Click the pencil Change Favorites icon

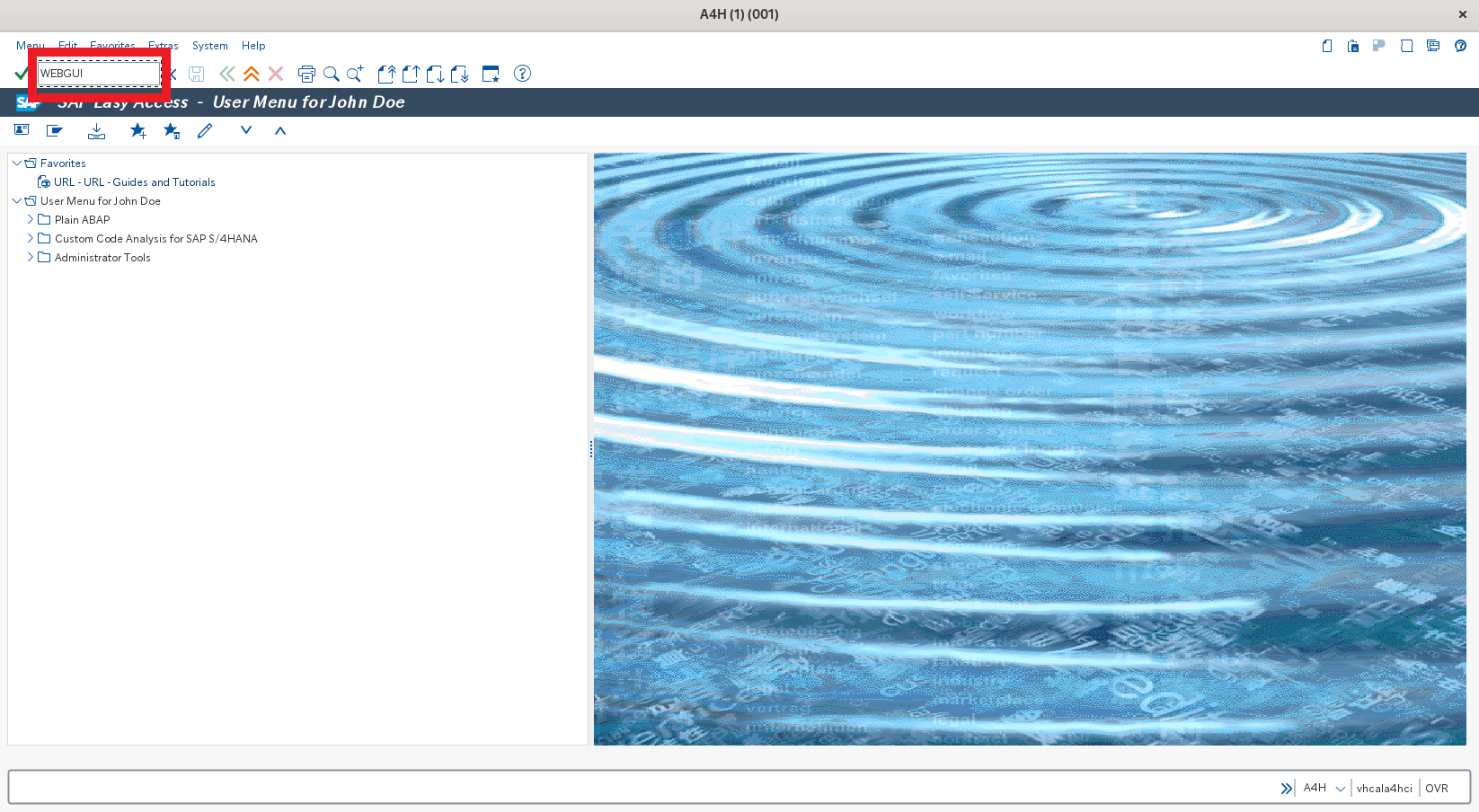coord(205,130)
